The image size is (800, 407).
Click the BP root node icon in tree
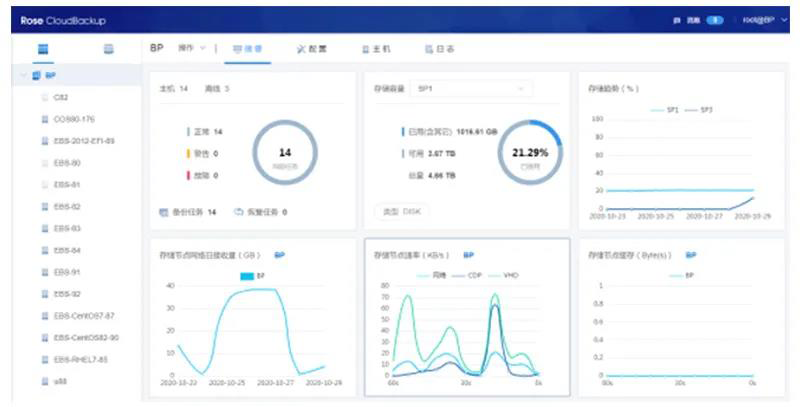37,75
